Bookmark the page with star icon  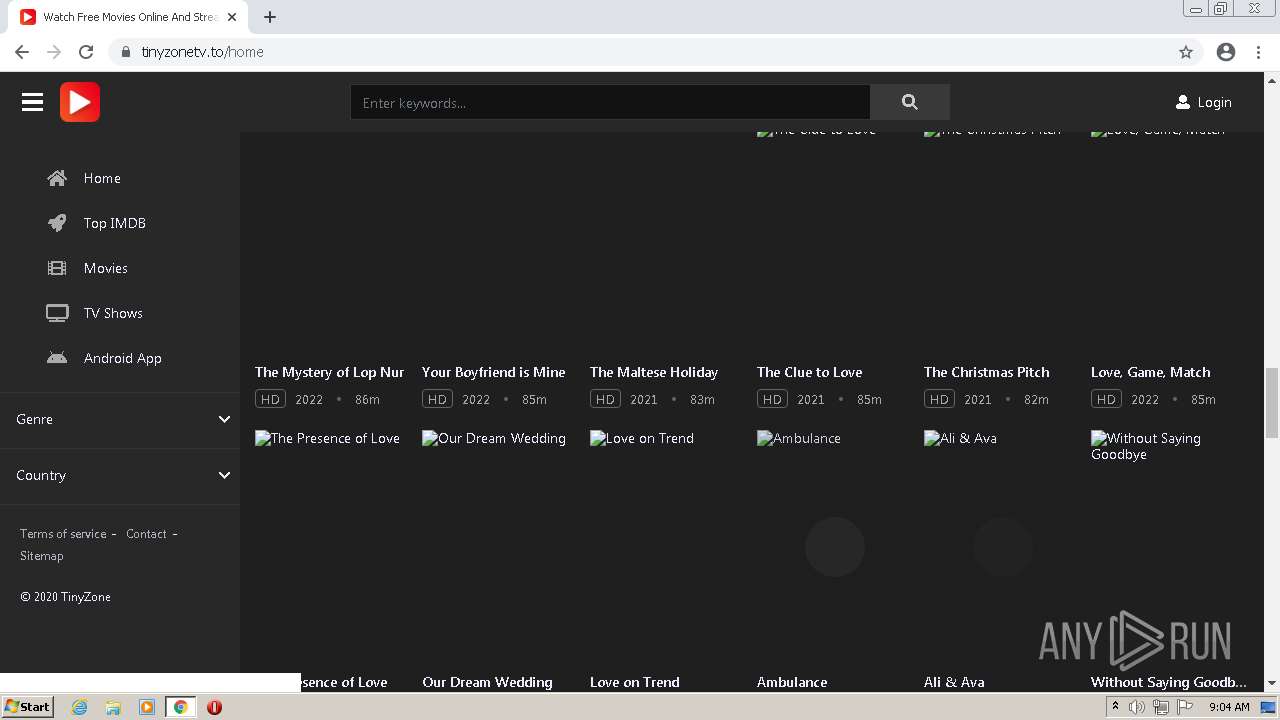tap(1186, 52)
